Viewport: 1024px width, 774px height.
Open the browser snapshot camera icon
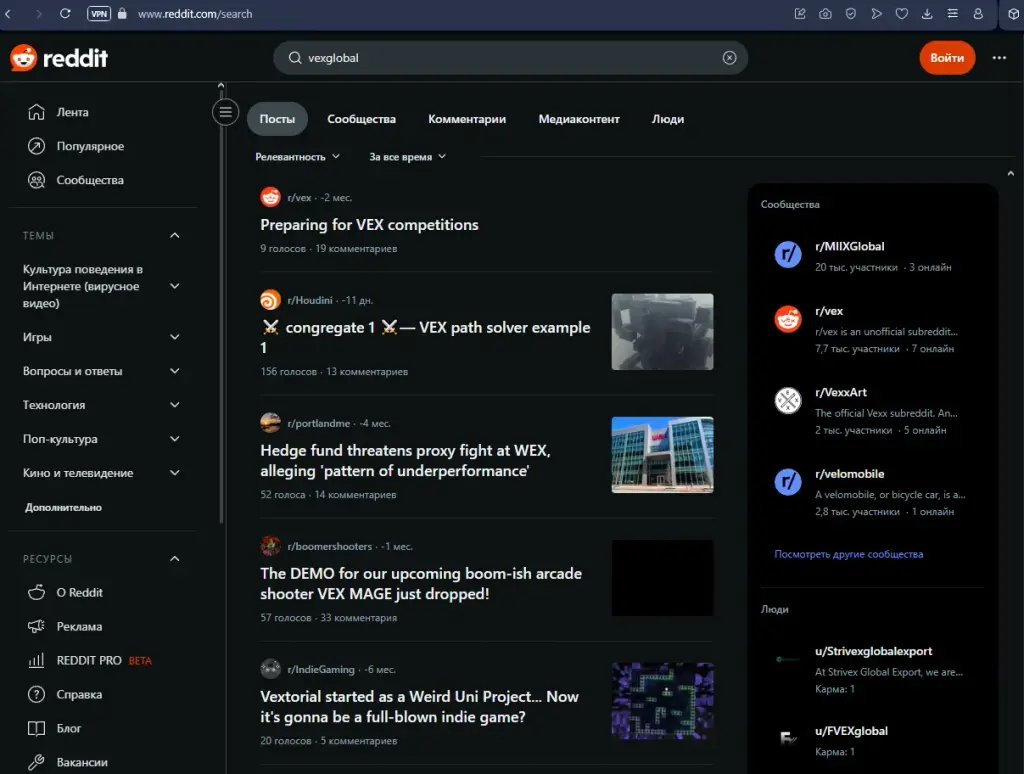tap(825, 14)
